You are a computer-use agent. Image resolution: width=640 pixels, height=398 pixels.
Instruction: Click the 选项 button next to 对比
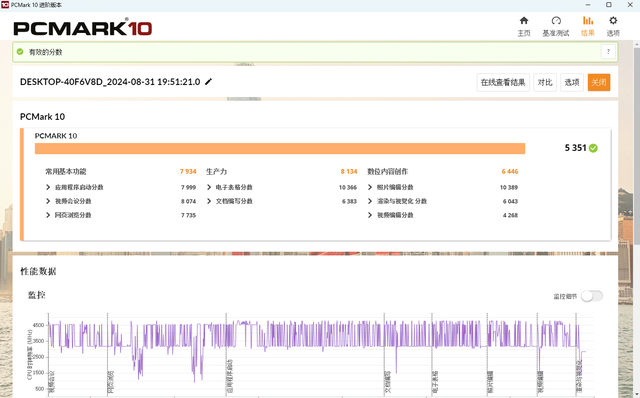(x=572, y=82)
